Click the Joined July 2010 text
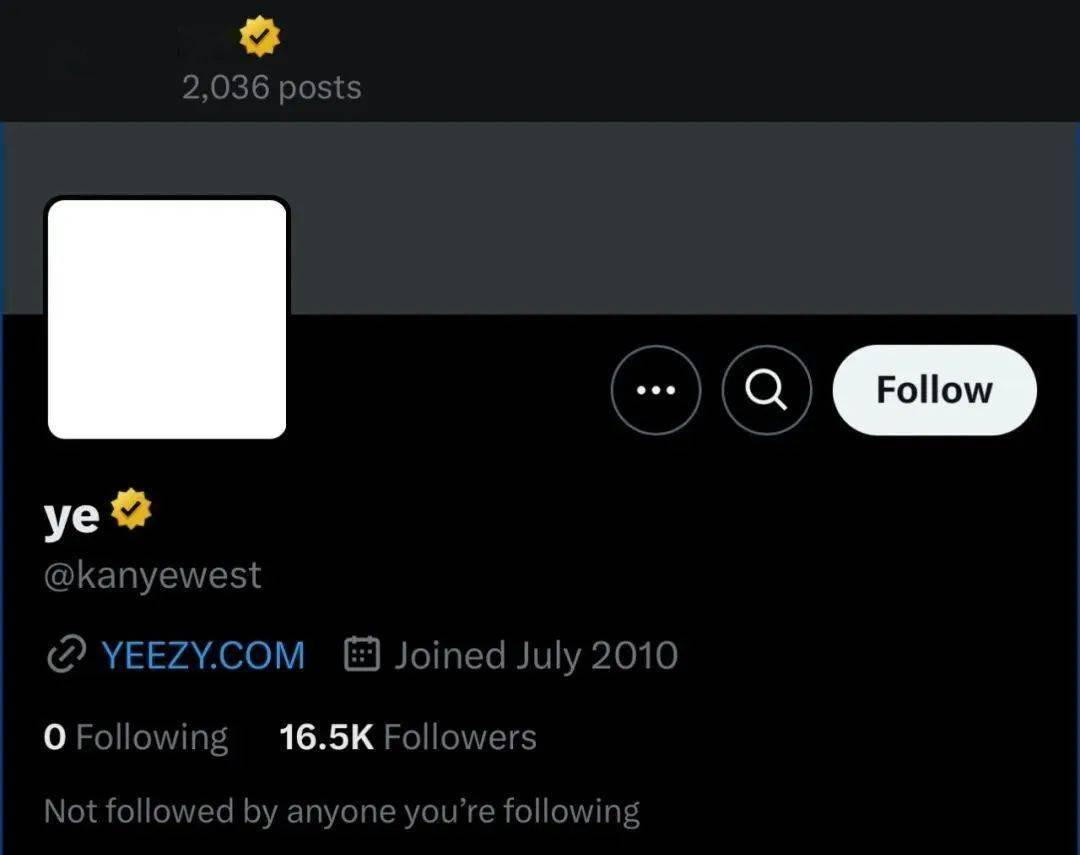The image size is (1080, 855). pyautogui.click(x=536, y=656)
